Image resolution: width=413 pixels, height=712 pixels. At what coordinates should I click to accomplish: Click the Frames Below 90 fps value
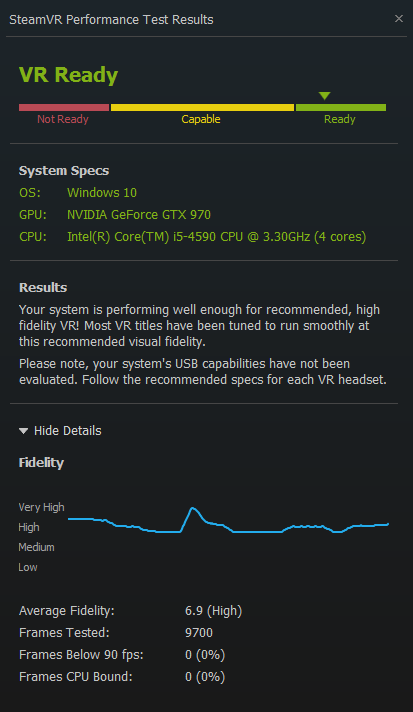[x=205, y=655]
